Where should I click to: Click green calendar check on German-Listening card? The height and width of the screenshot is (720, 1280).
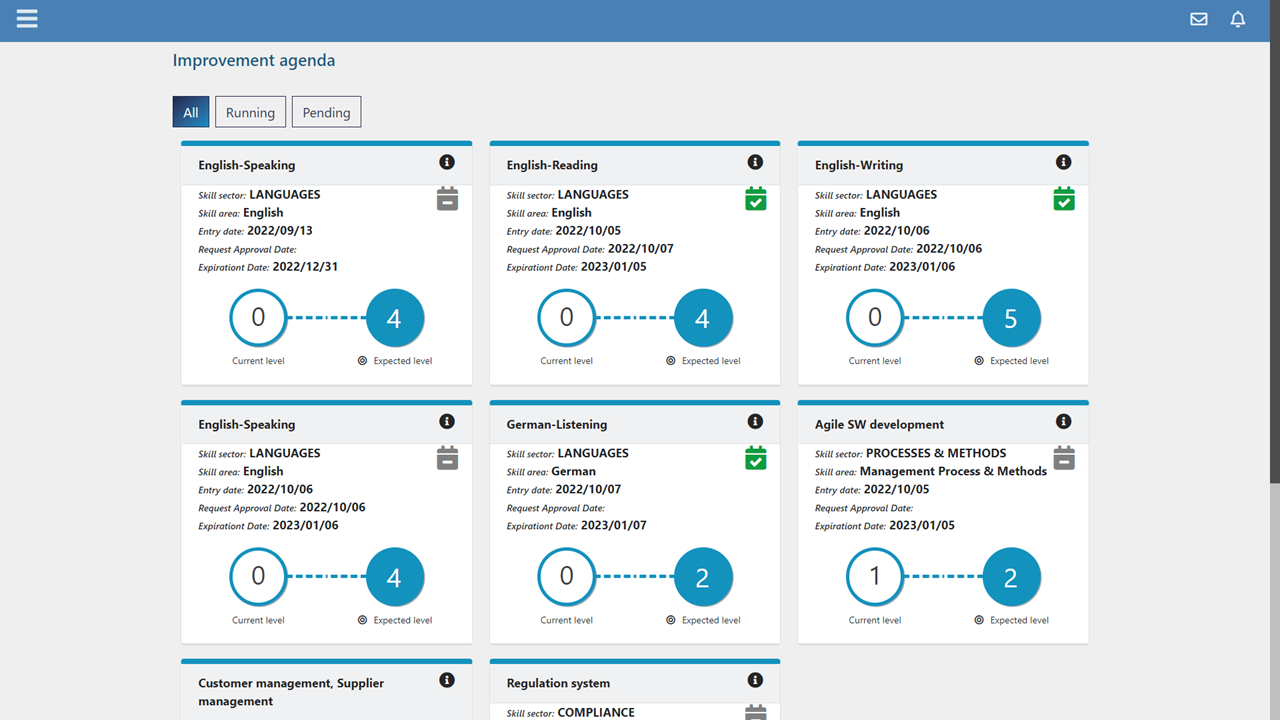756,458
